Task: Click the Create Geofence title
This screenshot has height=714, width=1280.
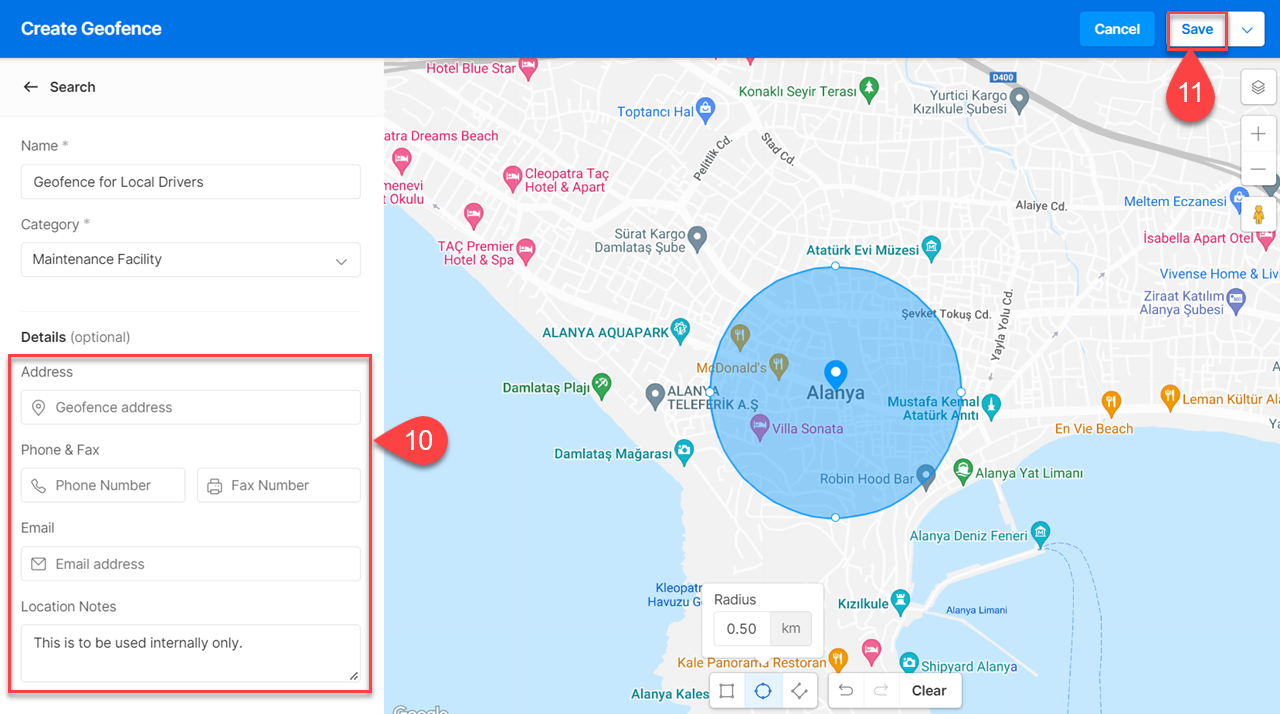Action: [x=91, y=29]
